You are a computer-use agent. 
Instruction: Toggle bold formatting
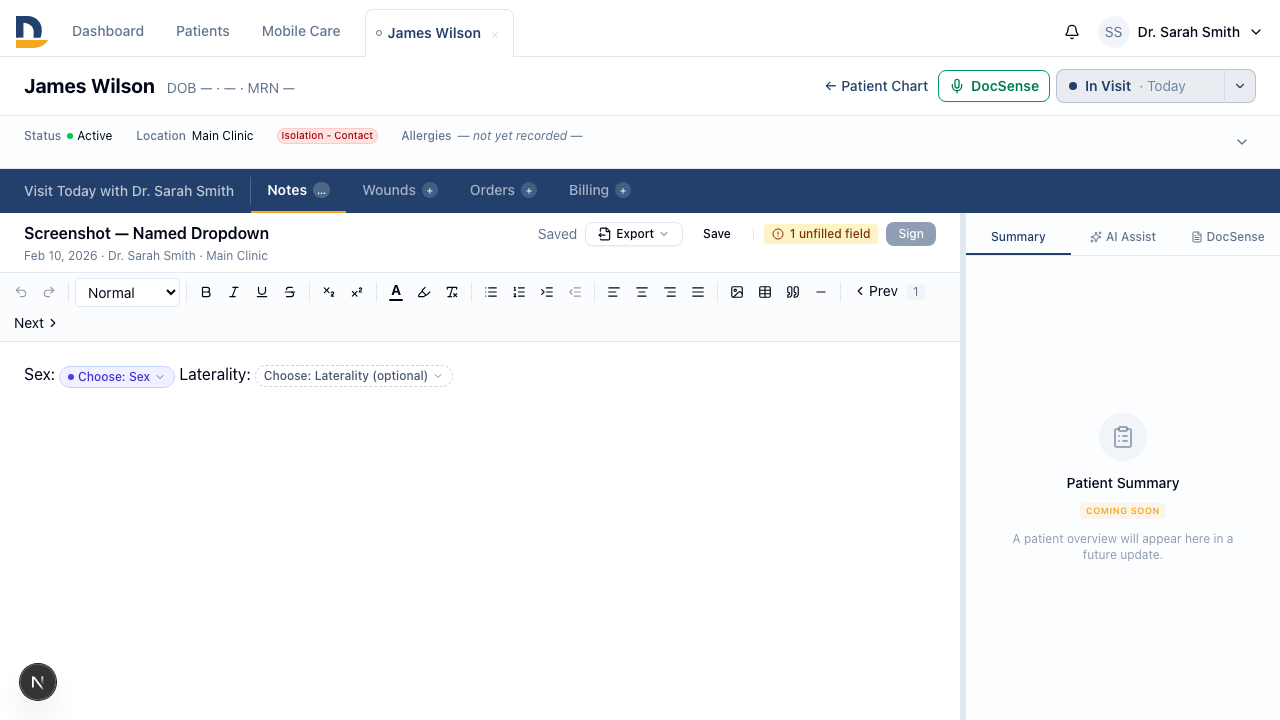point(206,292)
